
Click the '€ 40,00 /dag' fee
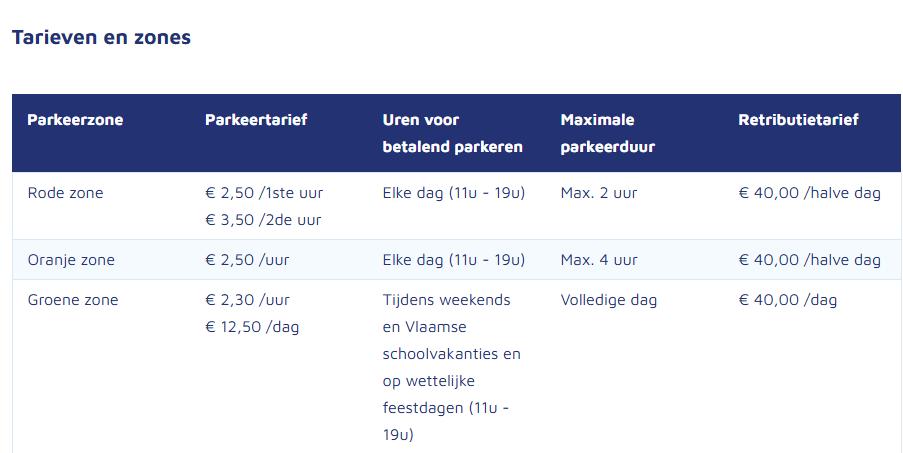(x=787, y=300)
